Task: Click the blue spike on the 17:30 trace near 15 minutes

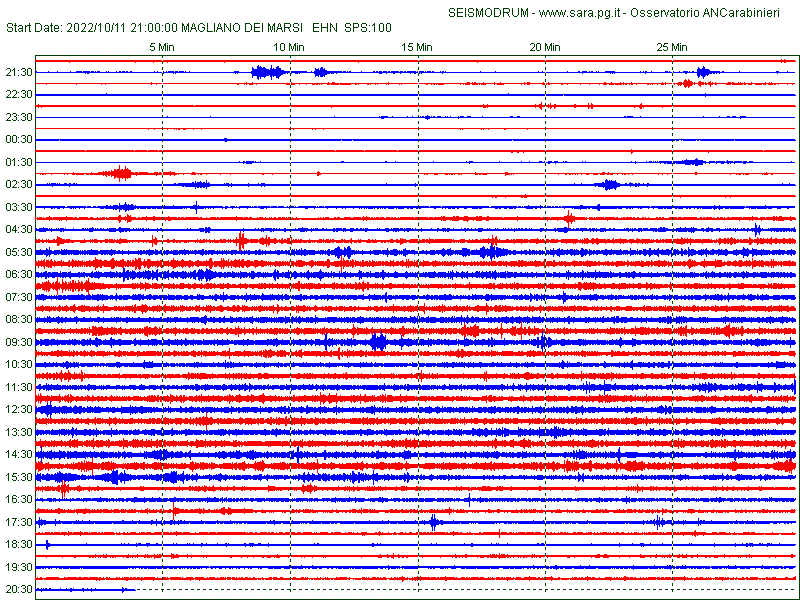Action: click(x=434, y=522)
